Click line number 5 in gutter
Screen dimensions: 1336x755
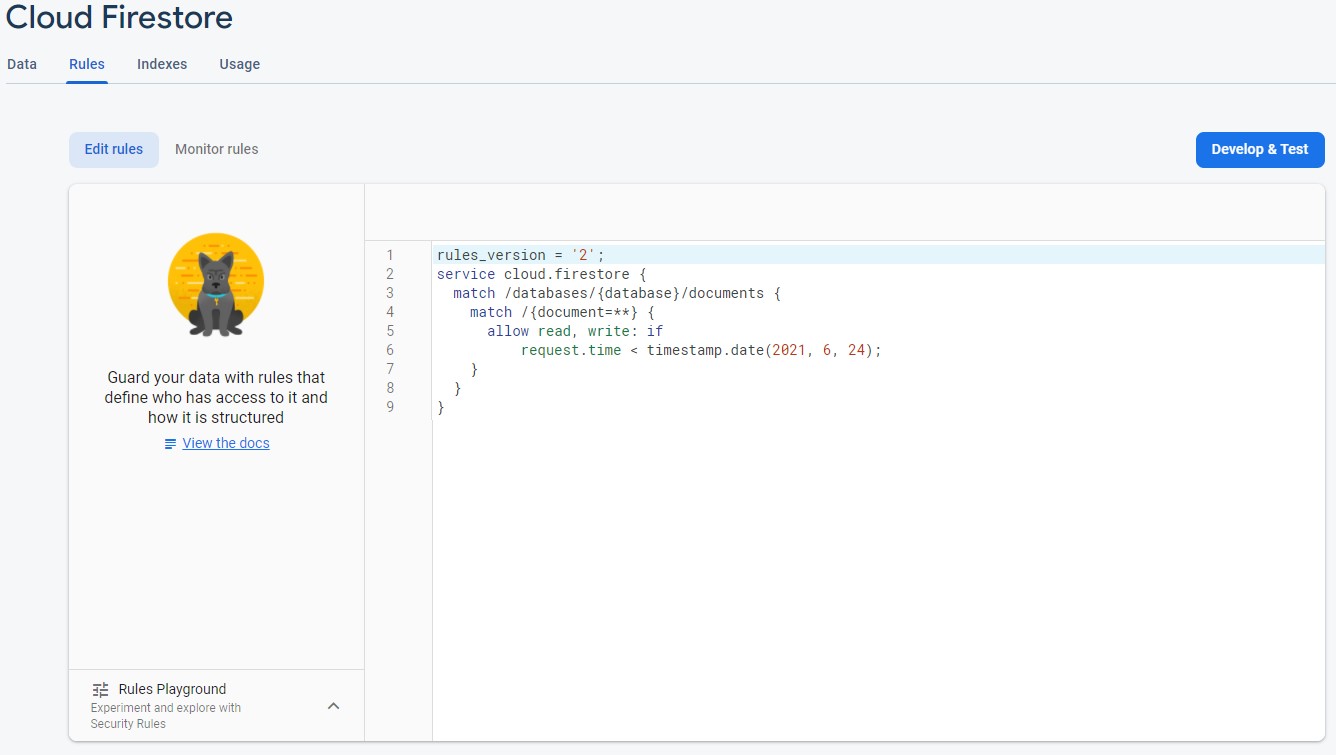[390, 331]
